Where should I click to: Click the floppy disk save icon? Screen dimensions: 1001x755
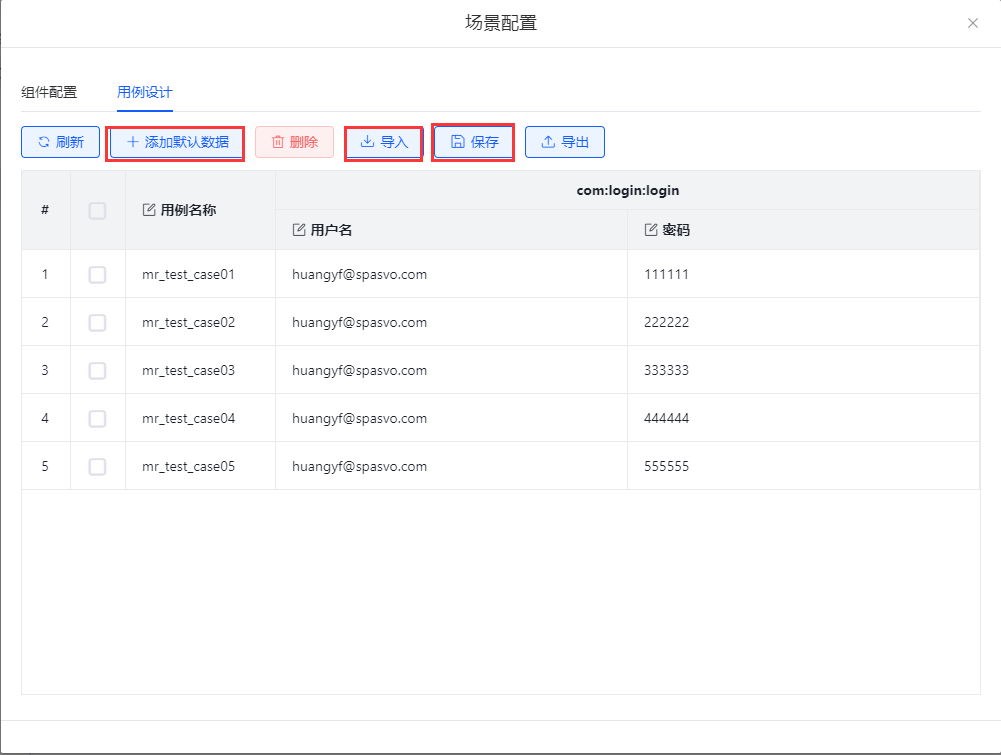[458, 142]
